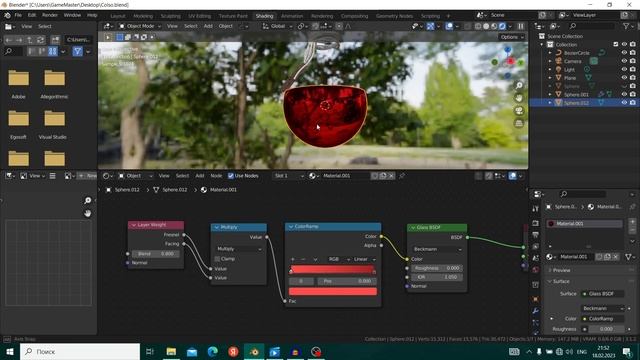This screenshot has width=640, height=360.
Task: Switch to Shading workspace tab
Action: (264, 16)
